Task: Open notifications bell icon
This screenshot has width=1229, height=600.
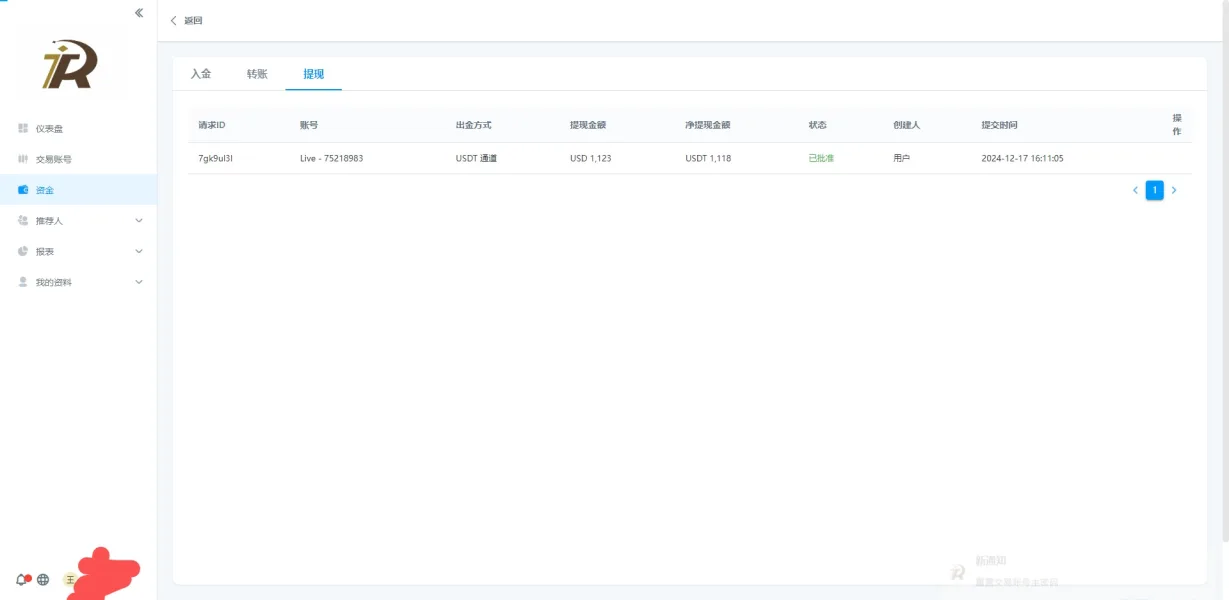Action: [x=21, y=579]
